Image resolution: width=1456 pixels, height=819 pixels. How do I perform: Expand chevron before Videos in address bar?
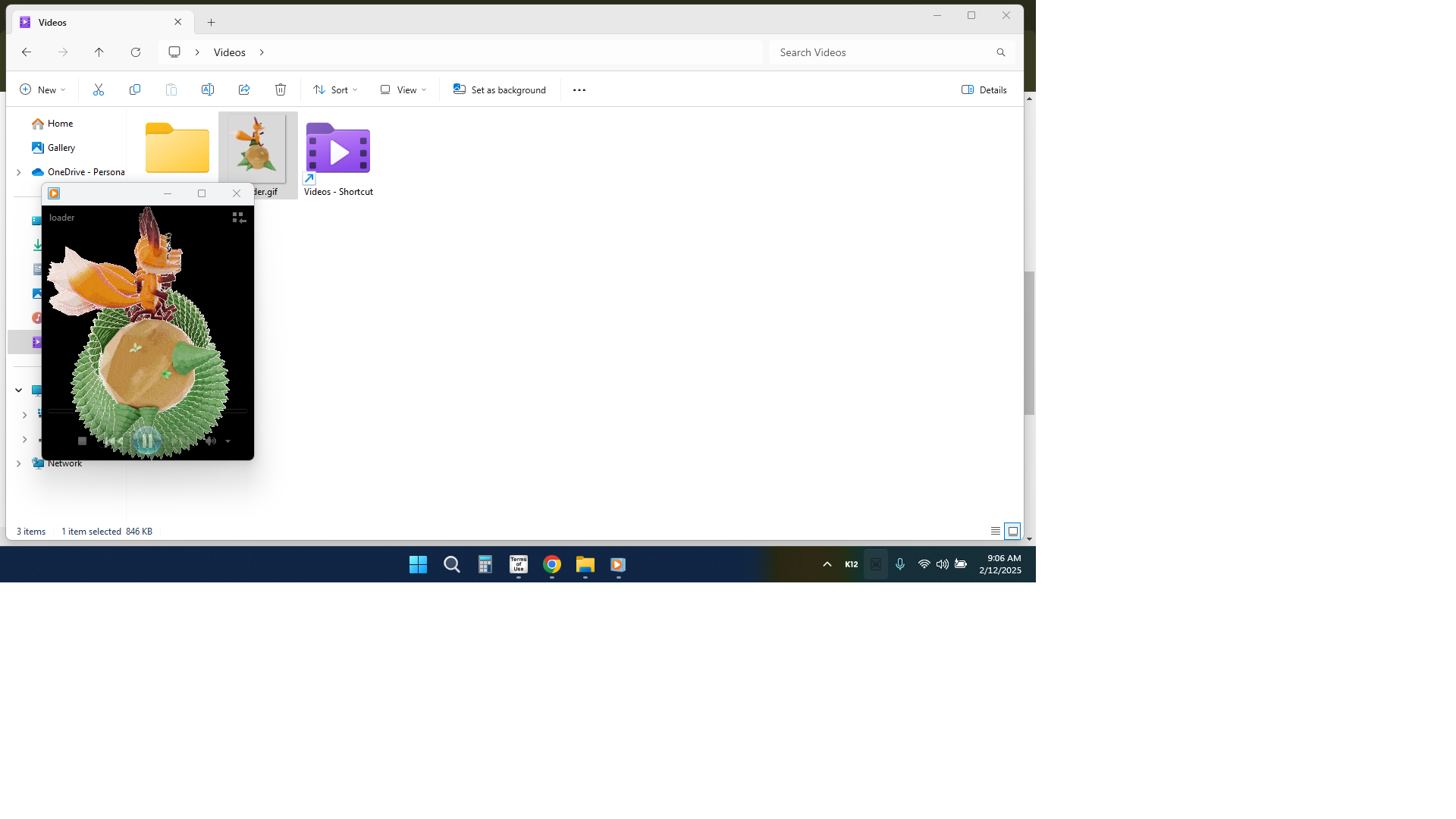pos(197,52)
